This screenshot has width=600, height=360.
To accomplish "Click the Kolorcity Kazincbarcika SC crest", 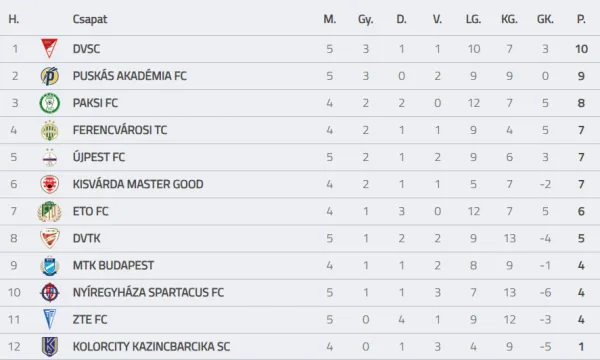I will coord(50,347).
